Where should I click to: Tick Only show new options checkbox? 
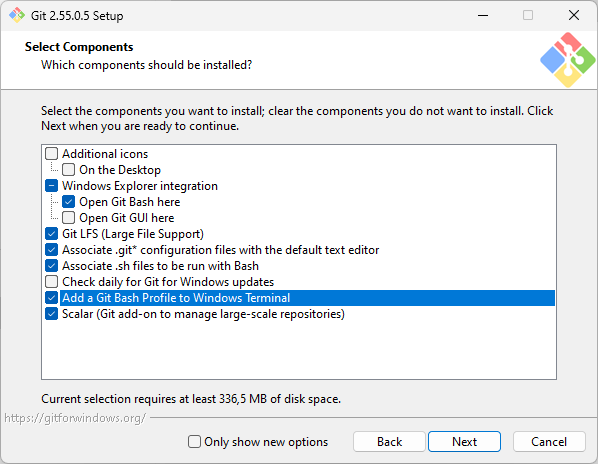pyautogui.click(x=194, y=442)
